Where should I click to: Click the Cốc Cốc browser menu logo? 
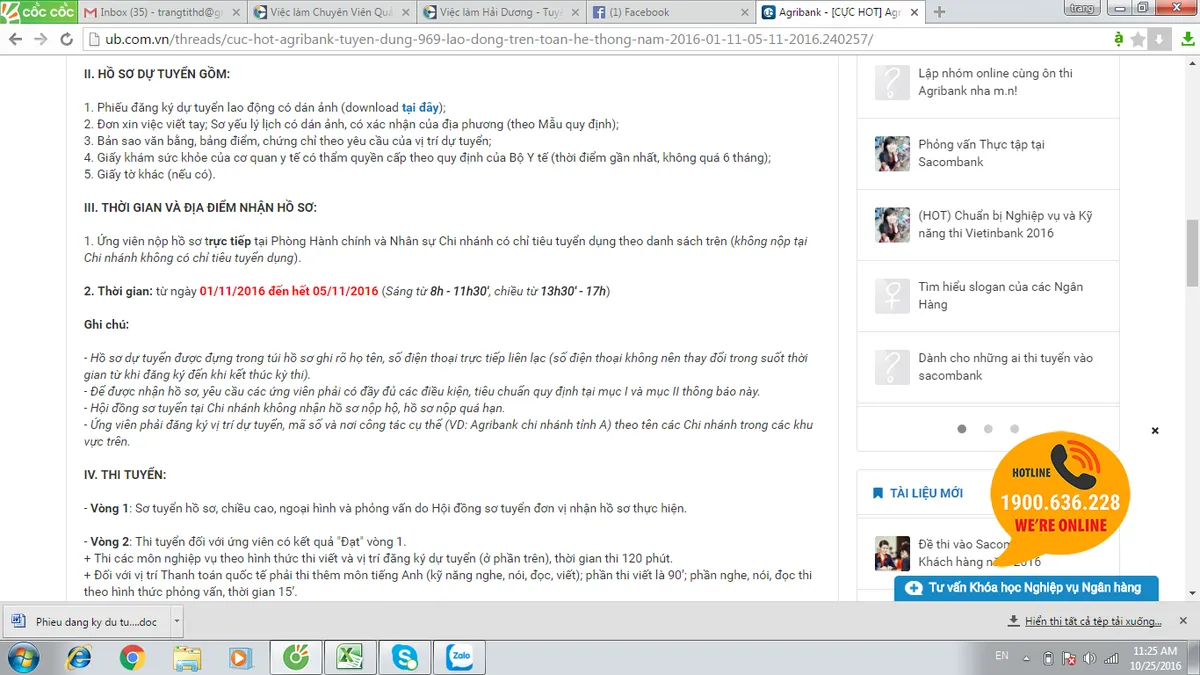pyautogui.click(x=37, y=12)
